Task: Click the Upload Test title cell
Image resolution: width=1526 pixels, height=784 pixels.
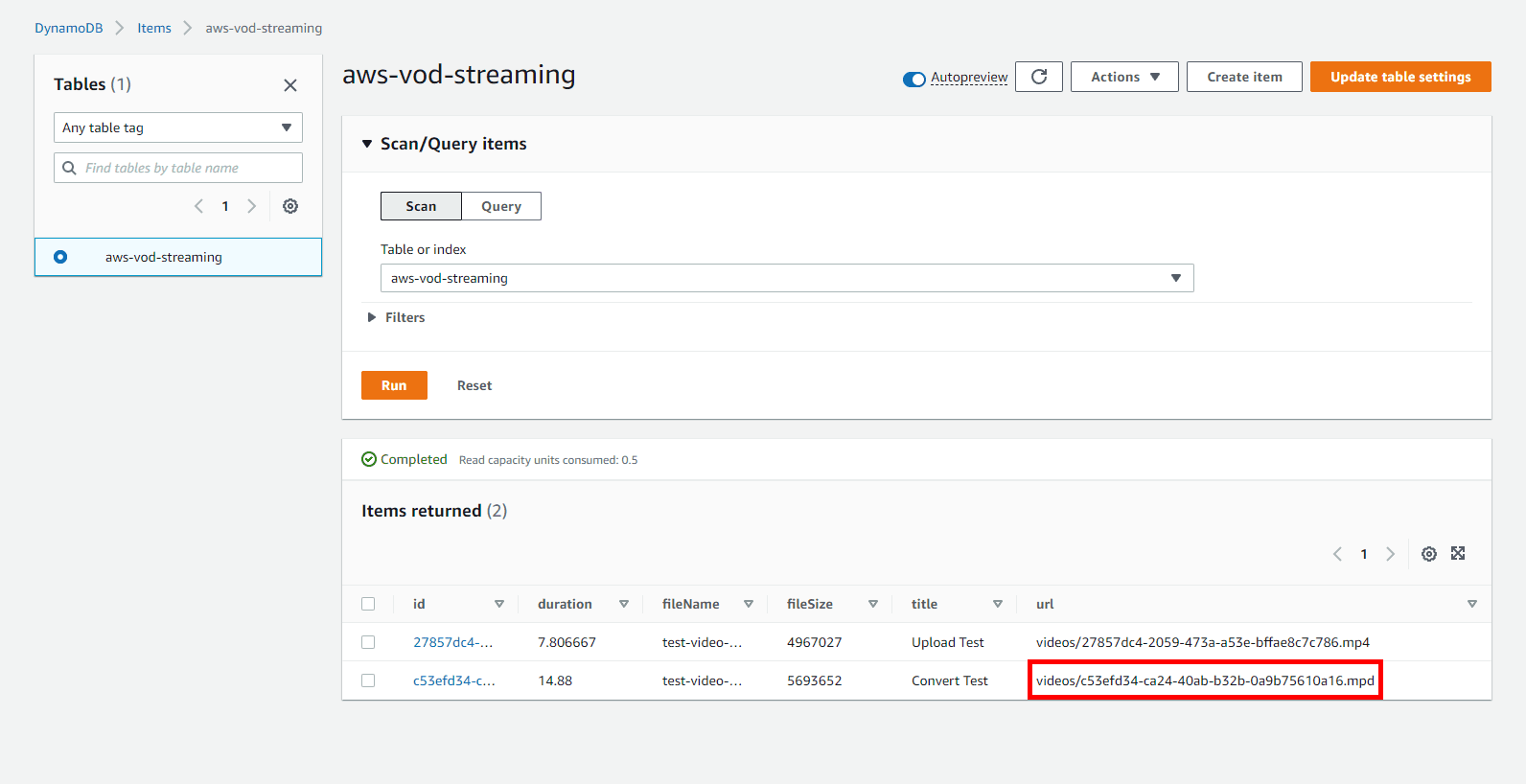Action: coord(947,642)
